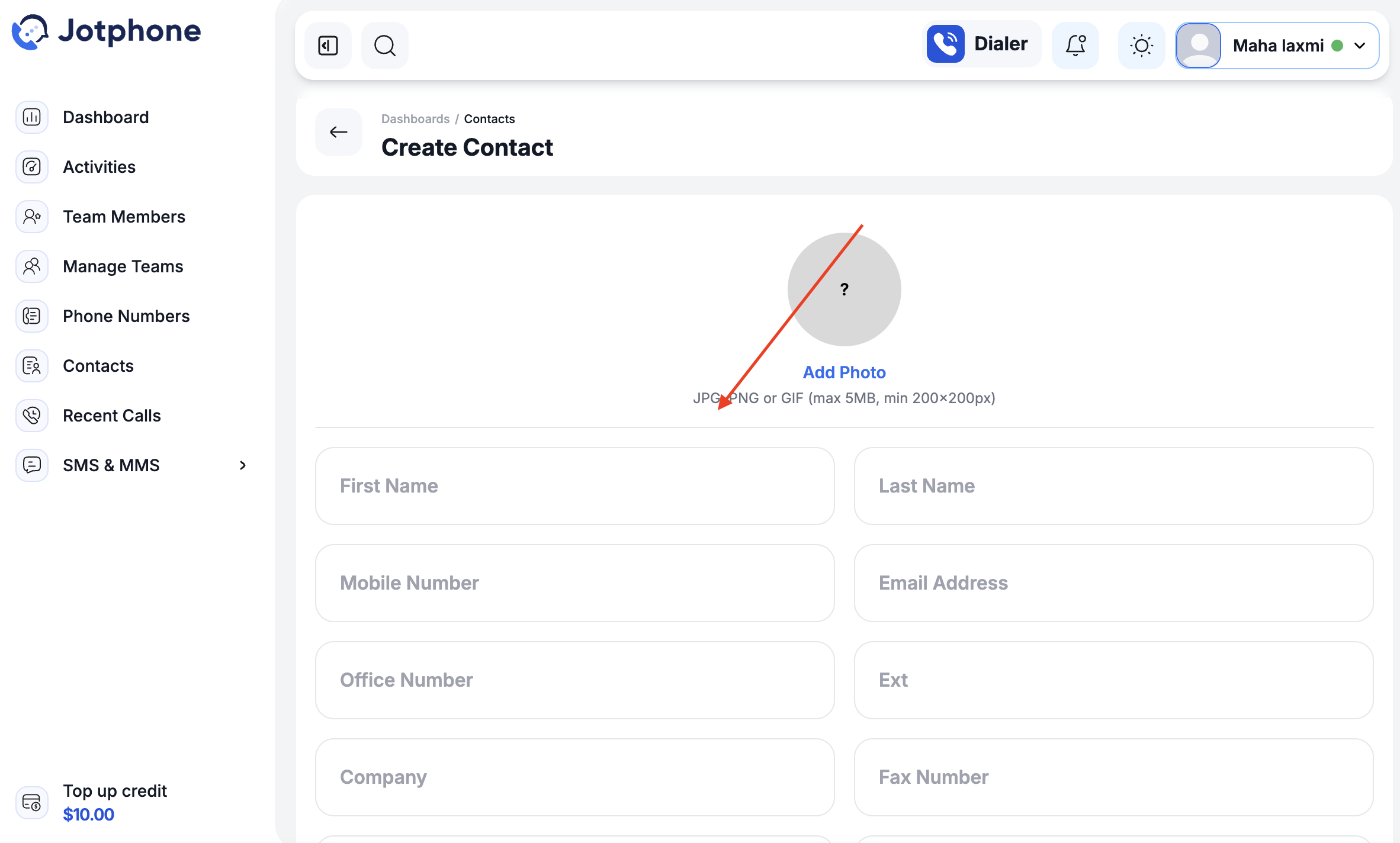Focus the Company field

tap(575, 777)
